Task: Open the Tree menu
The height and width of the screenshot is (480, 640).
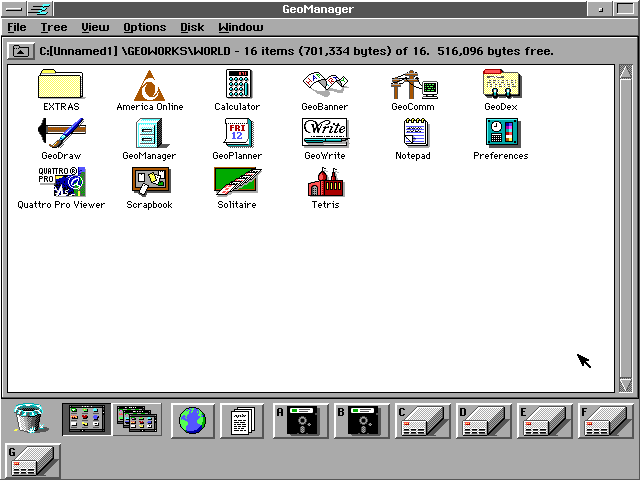Action: pos(53,27)
